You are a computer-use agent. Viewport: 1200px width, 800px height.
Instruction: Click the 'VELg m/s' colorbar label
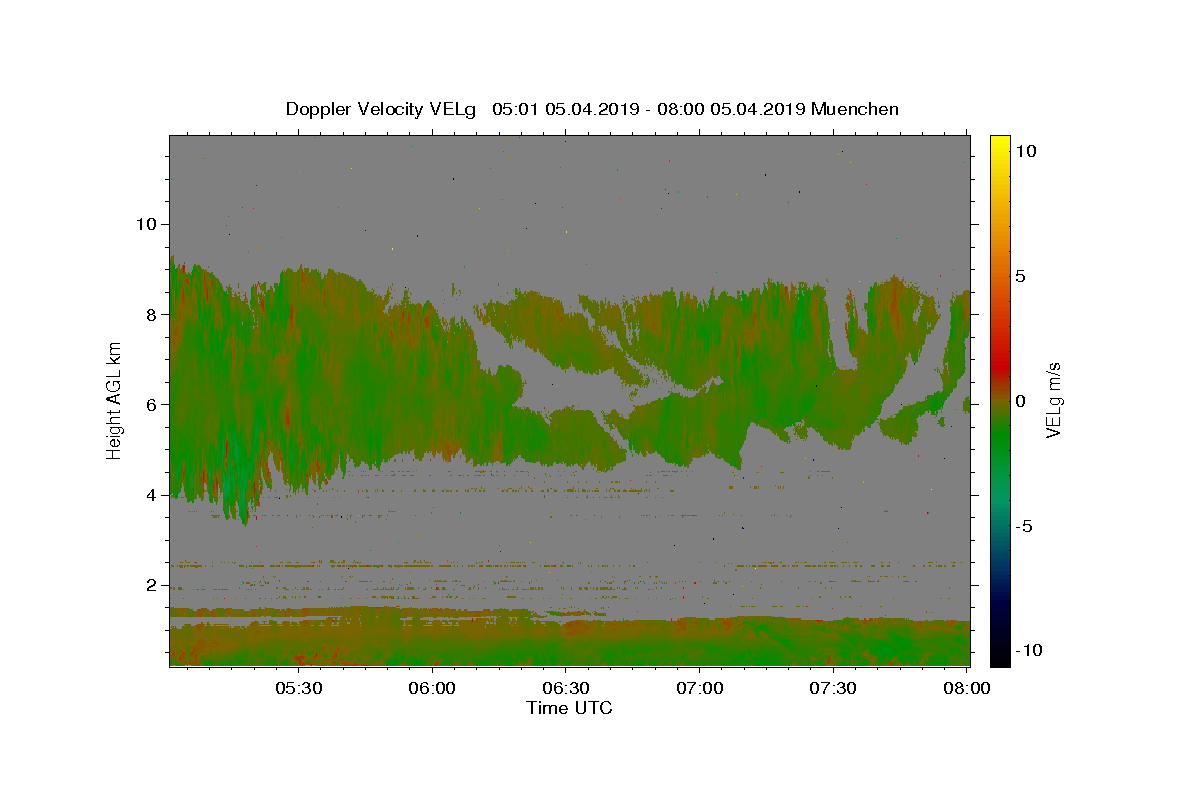pyautogui.click(x=1053, y=400)
